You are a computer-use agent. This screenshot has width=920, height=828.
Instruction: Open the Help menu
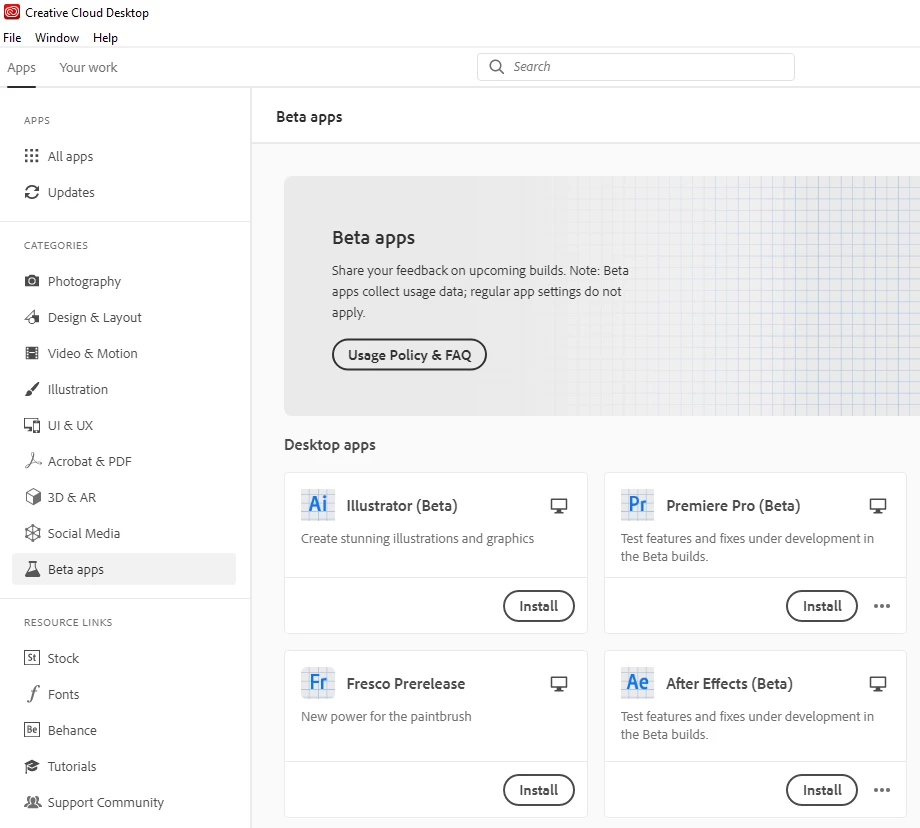click(x=106, y=38)
